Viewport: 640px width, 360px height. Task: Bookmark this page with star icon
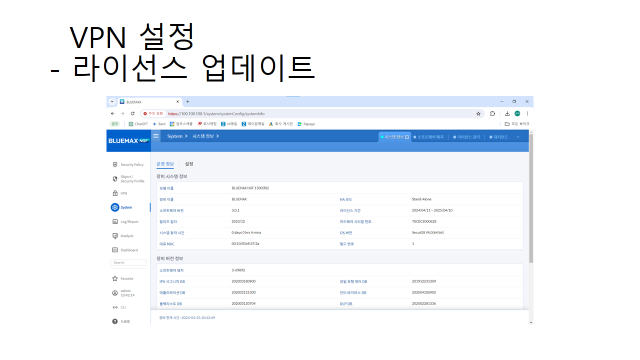(x=478, y=114)
